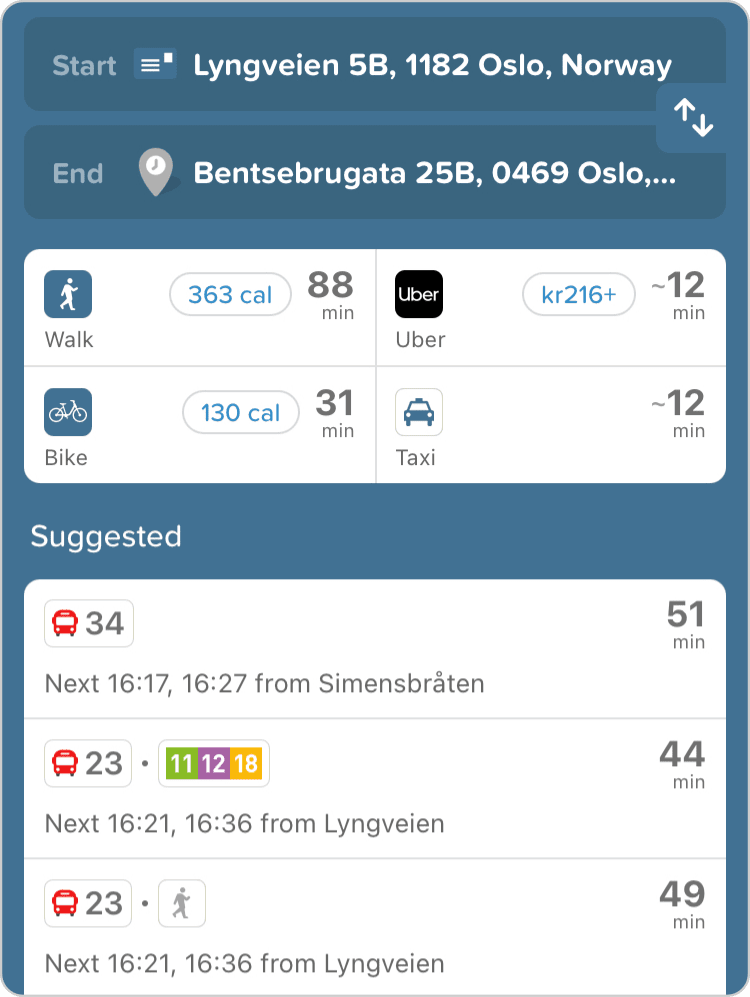Choose the 49 min bus 23 walk route
The image size is (750, 997).
374,928
